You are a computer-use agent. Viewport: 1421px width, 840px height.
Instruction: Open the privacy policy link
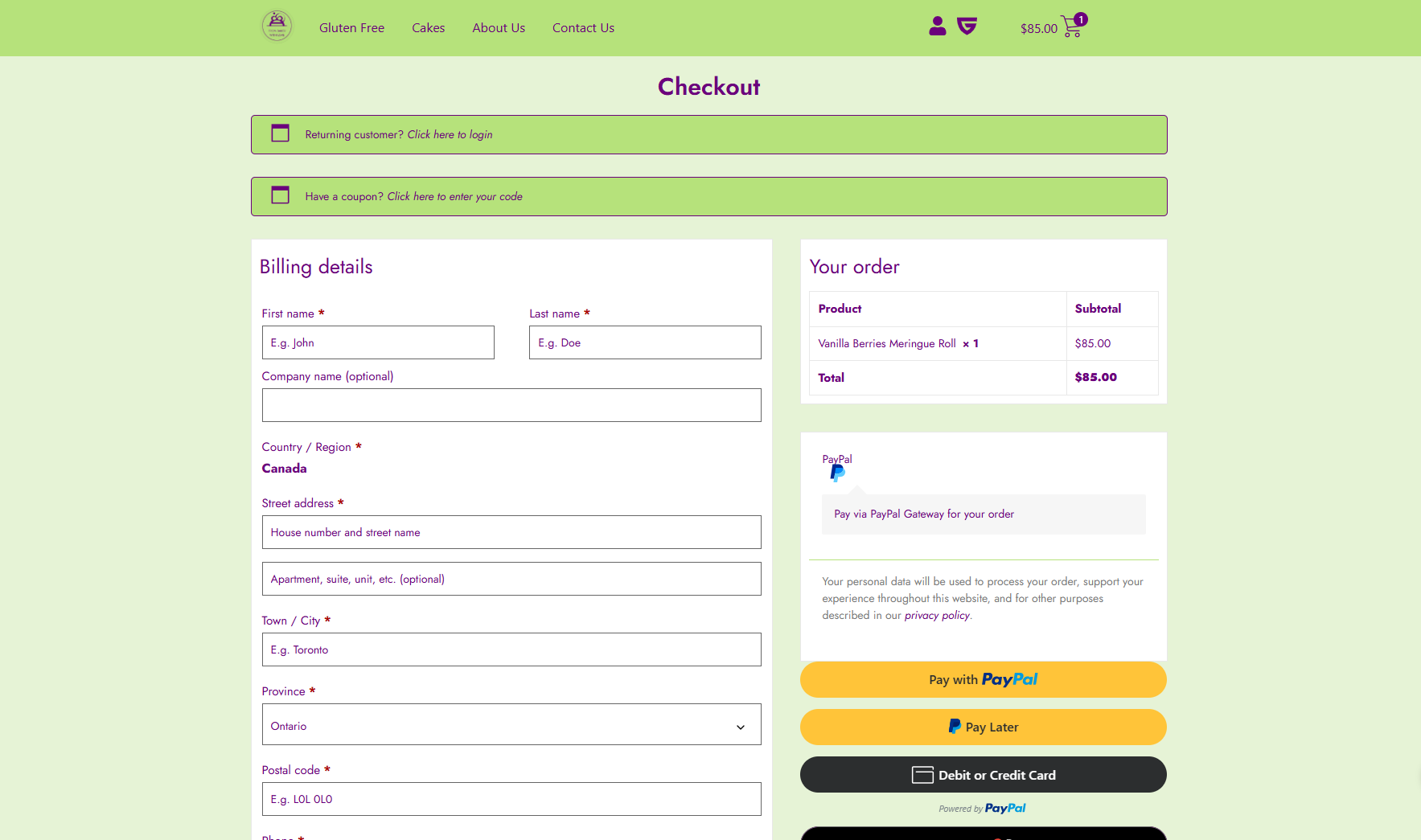(x=937, y=616)
